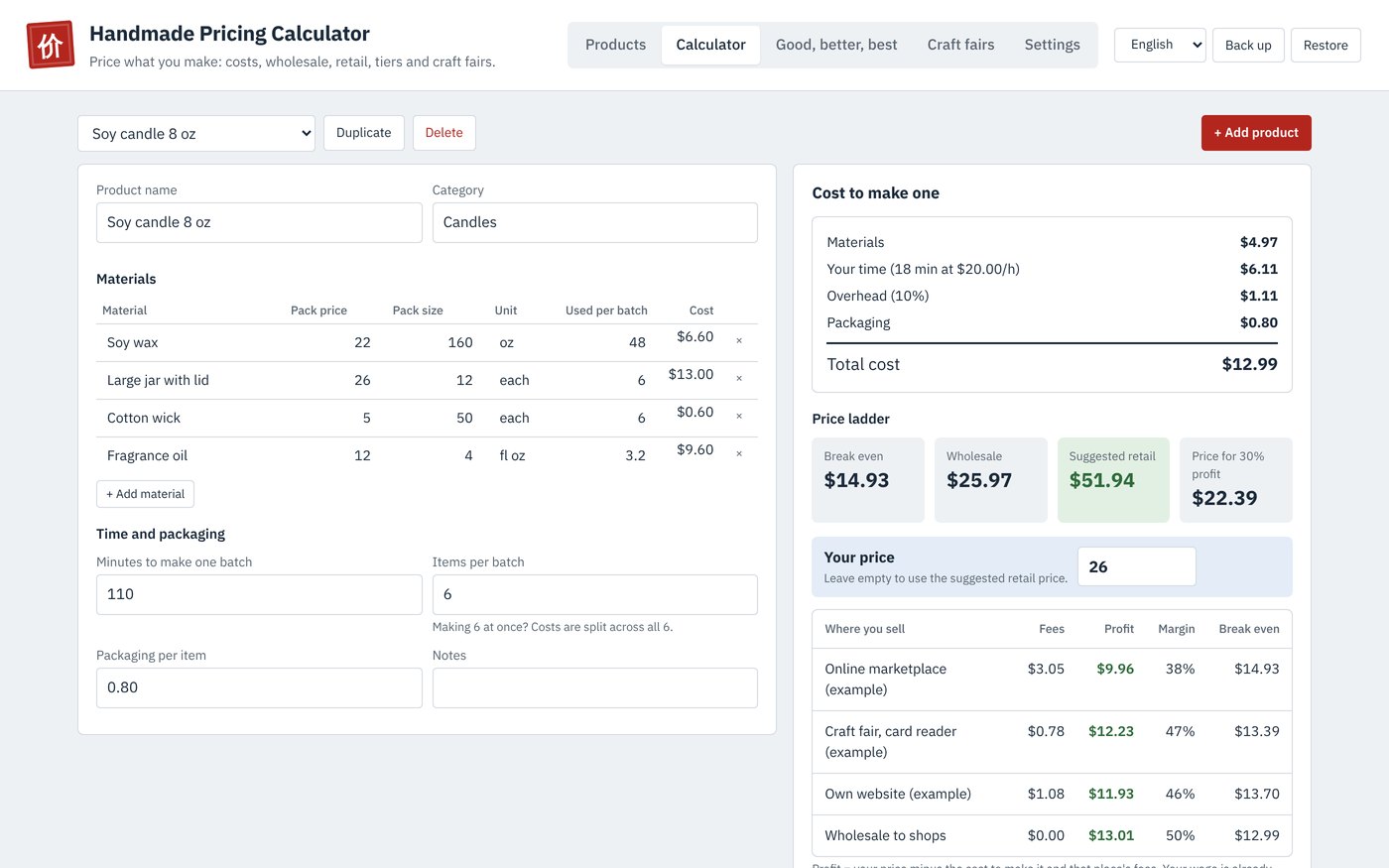Open the English language dropdown

[1160, 45]
